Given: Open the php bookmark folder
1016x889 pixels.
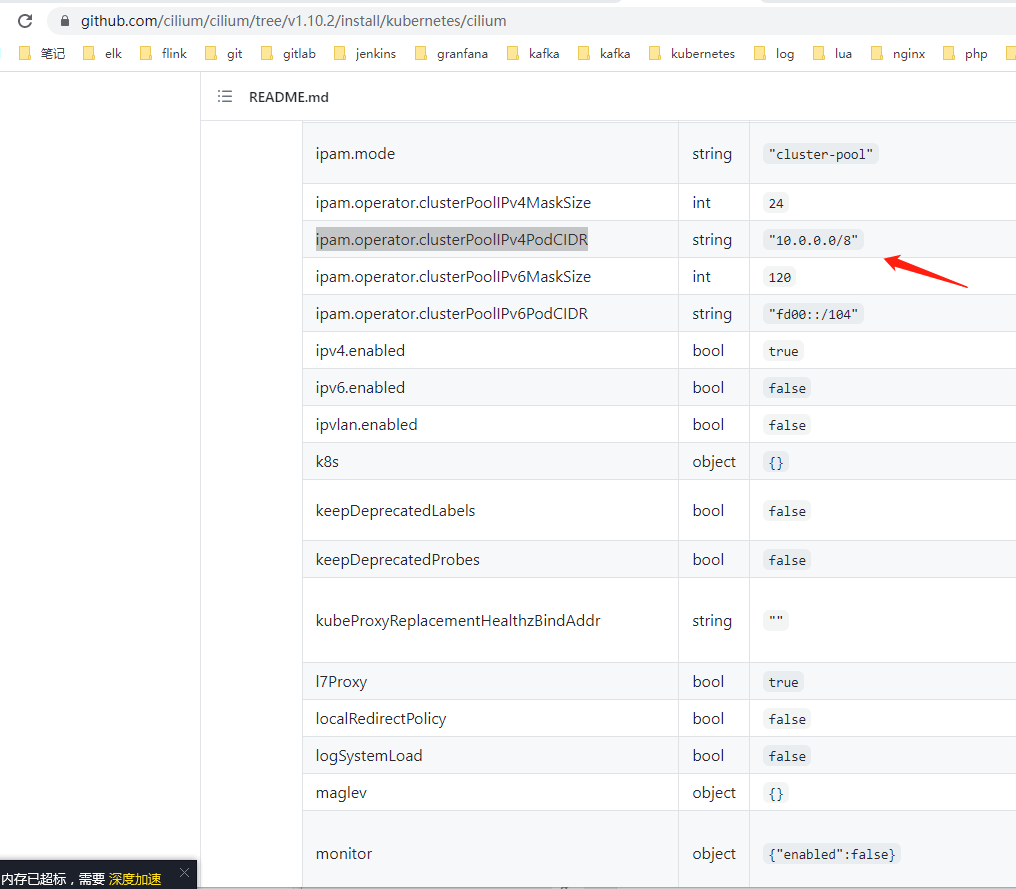Looking at the screenshot, I should (x=965, y=53).
